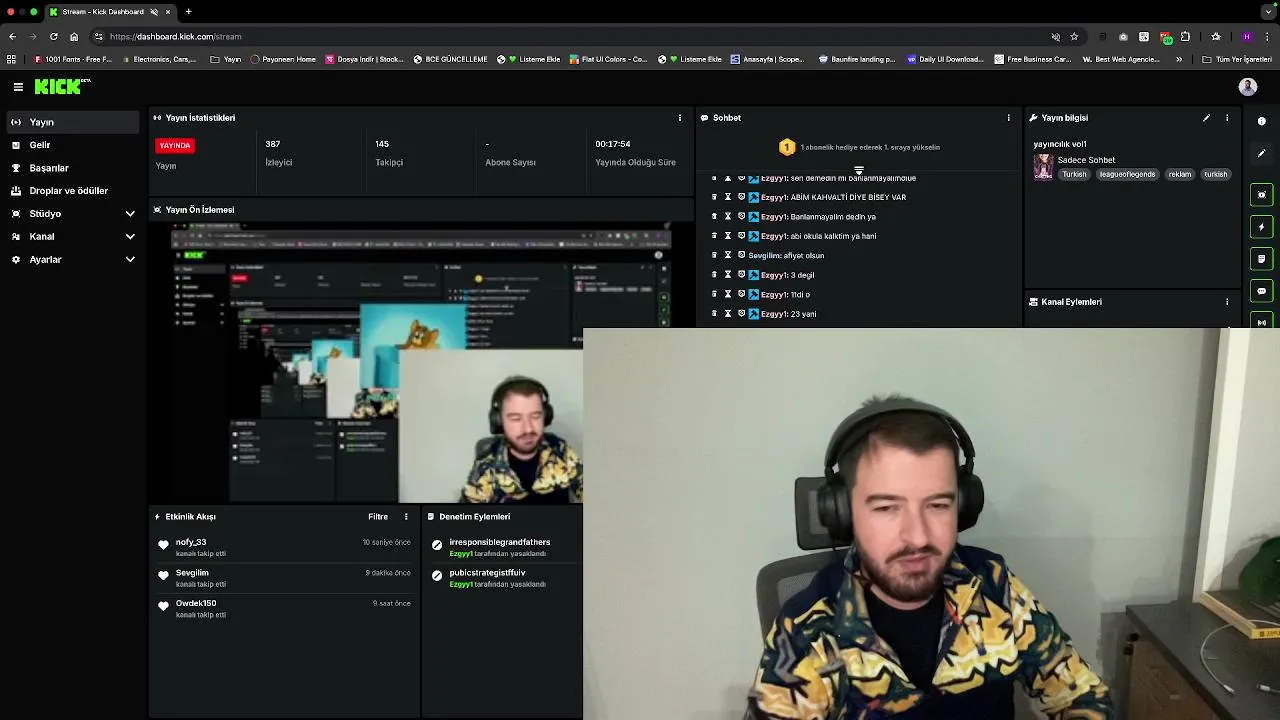1280x720 pixels.
Task: Delete Sevgilim's 'afiyet olsun' message
Action: coord(714,256)
